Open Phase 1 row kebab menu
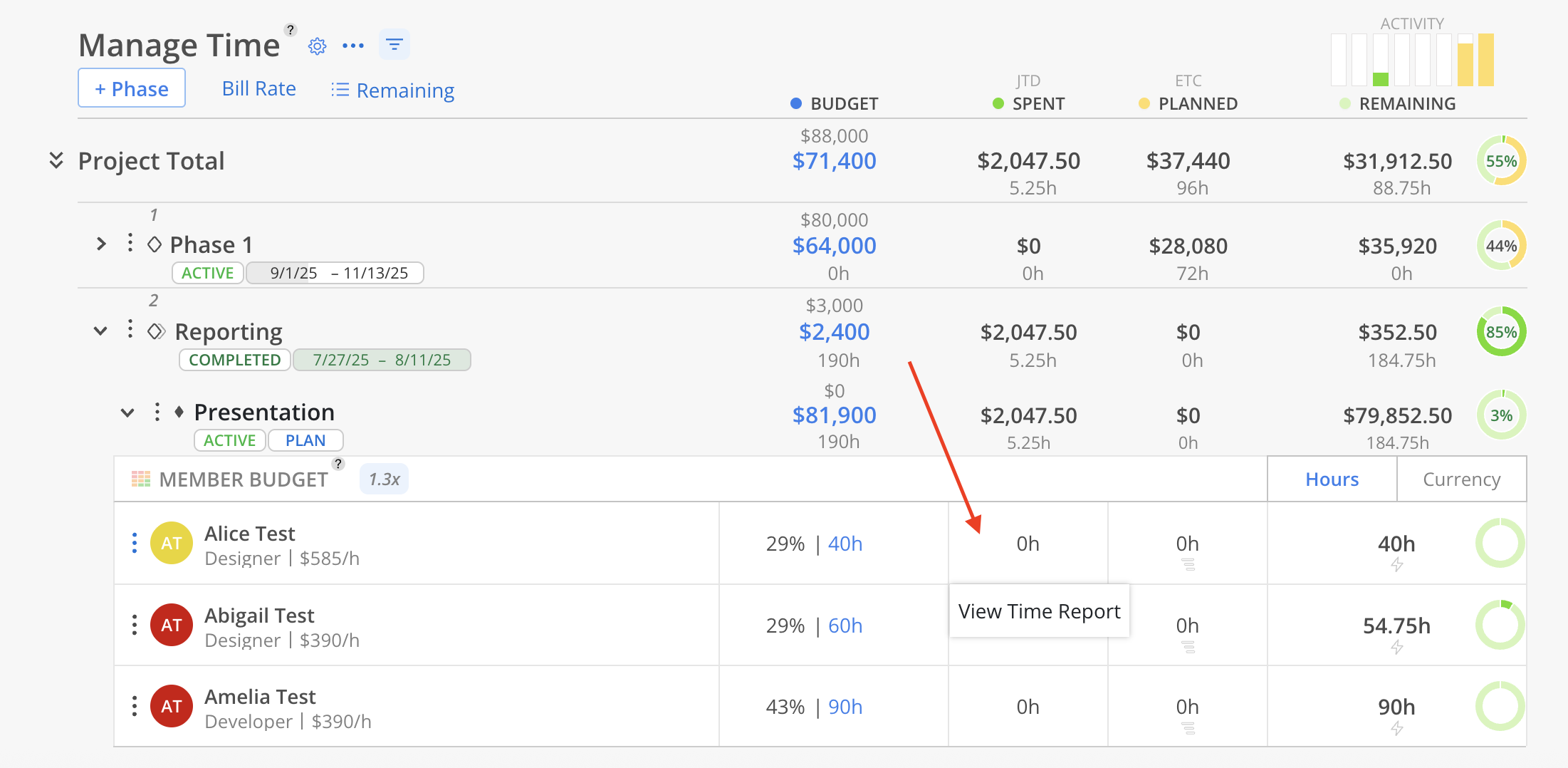The image size is (1568, 768). (x=130, y=244)
